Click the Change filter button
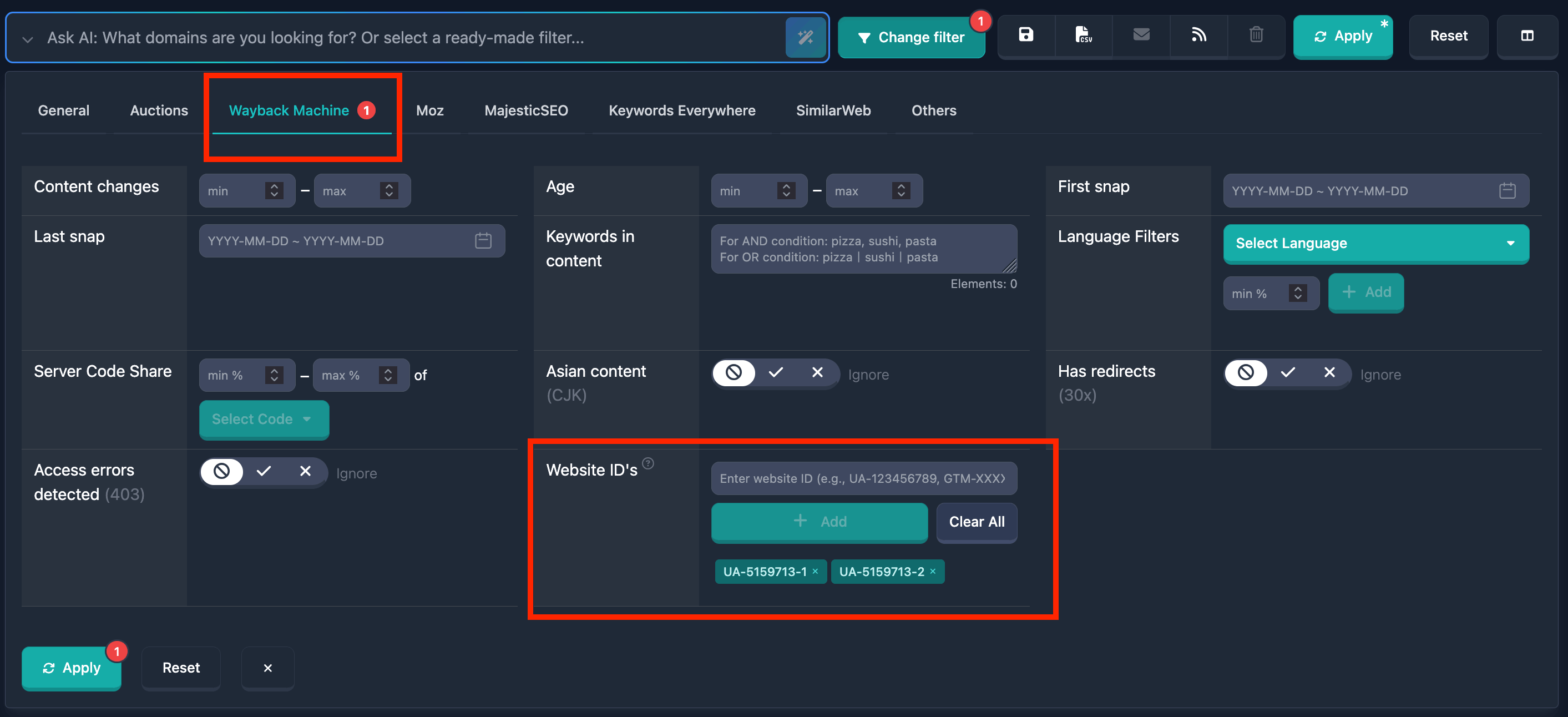1568x717 pixels. tap(911, 38)
